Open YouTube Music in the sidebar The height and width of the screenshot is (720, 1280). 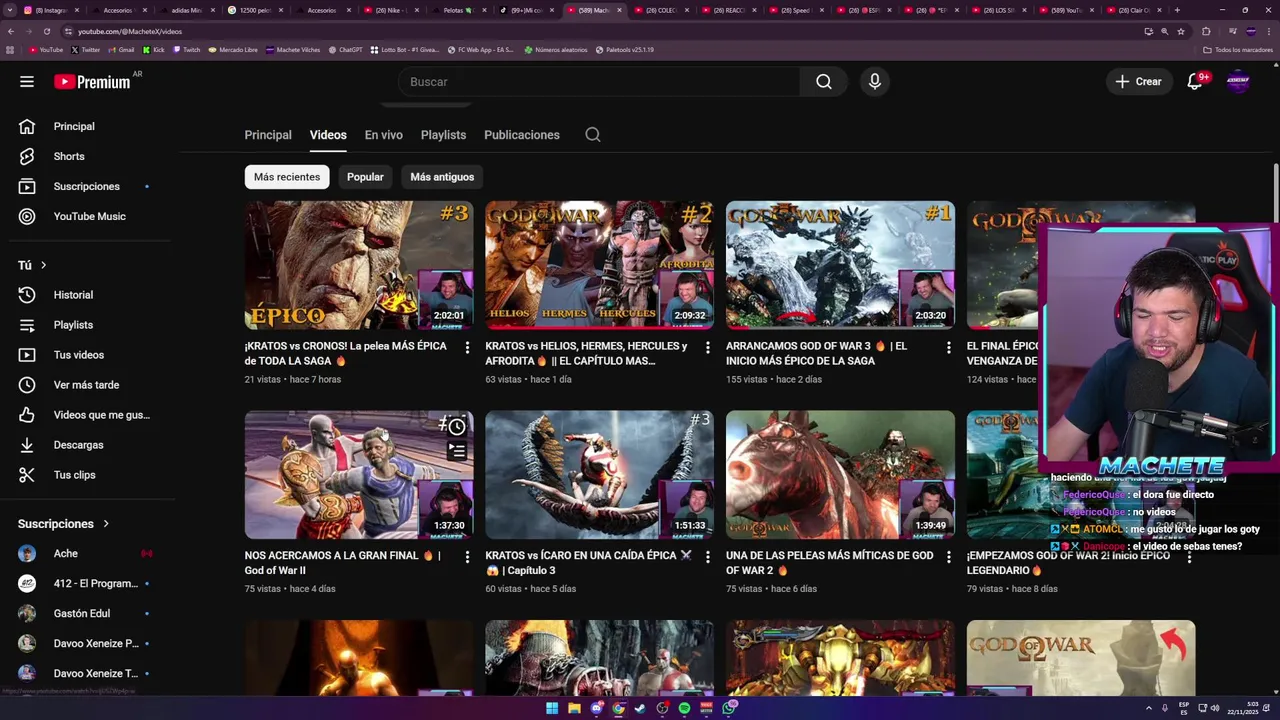tap(88, 217)
